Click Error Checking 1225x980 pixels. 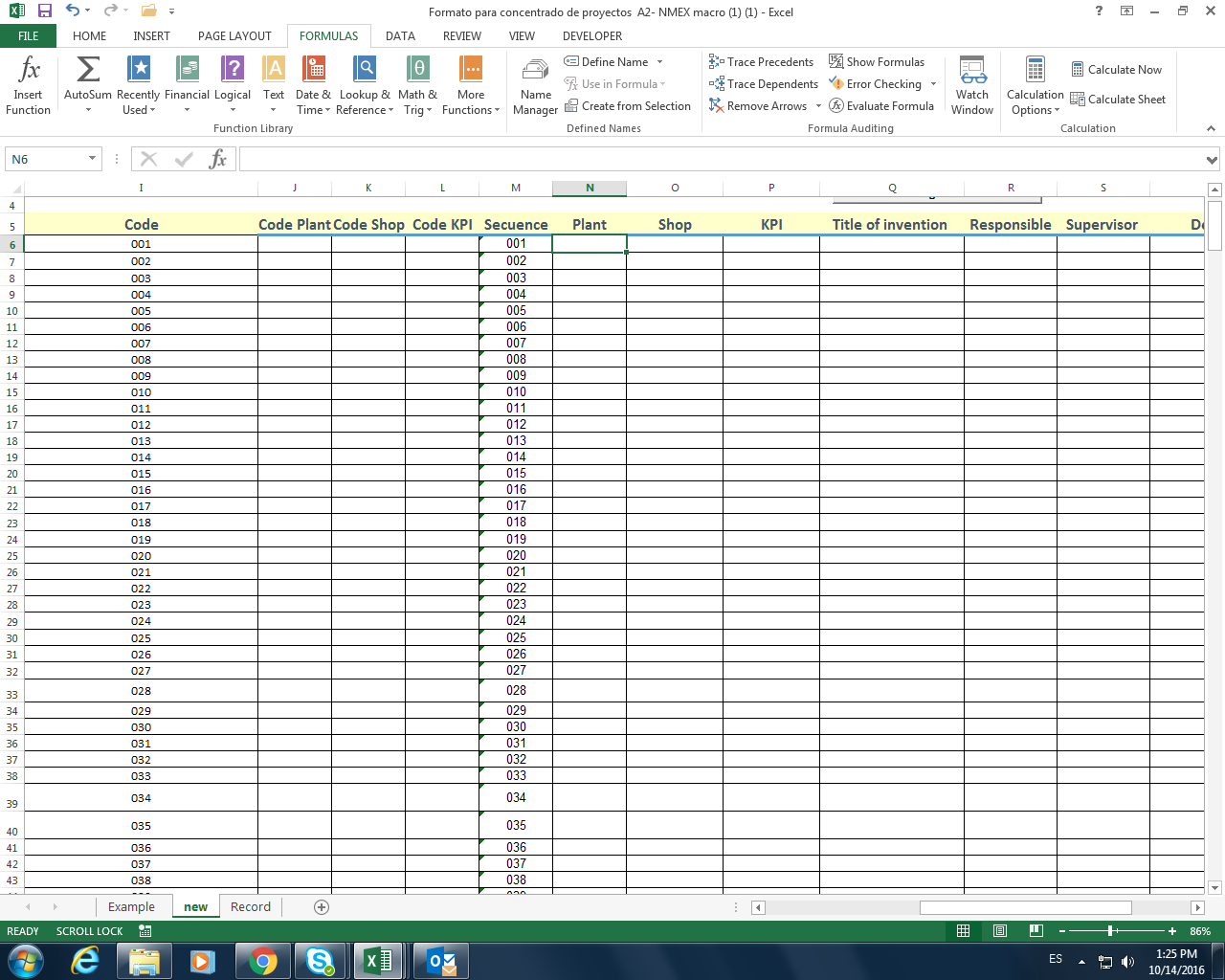tap(876, 84)
